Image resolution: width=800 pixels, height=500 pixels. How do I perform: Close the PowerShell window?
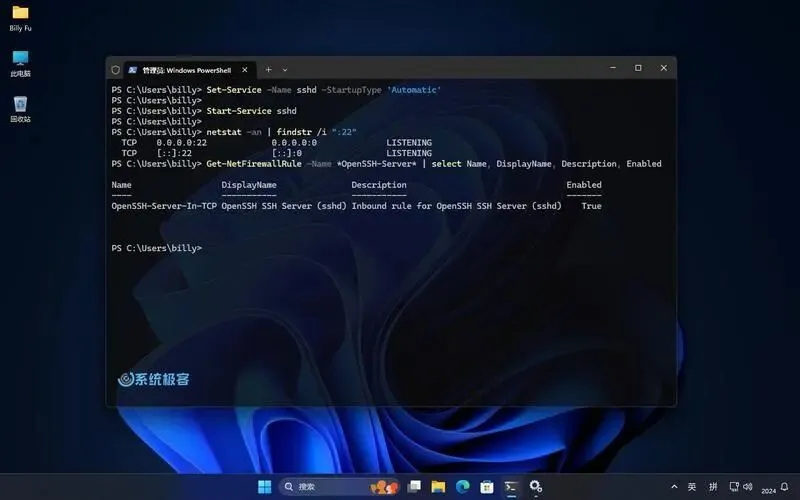click(663, 68)
